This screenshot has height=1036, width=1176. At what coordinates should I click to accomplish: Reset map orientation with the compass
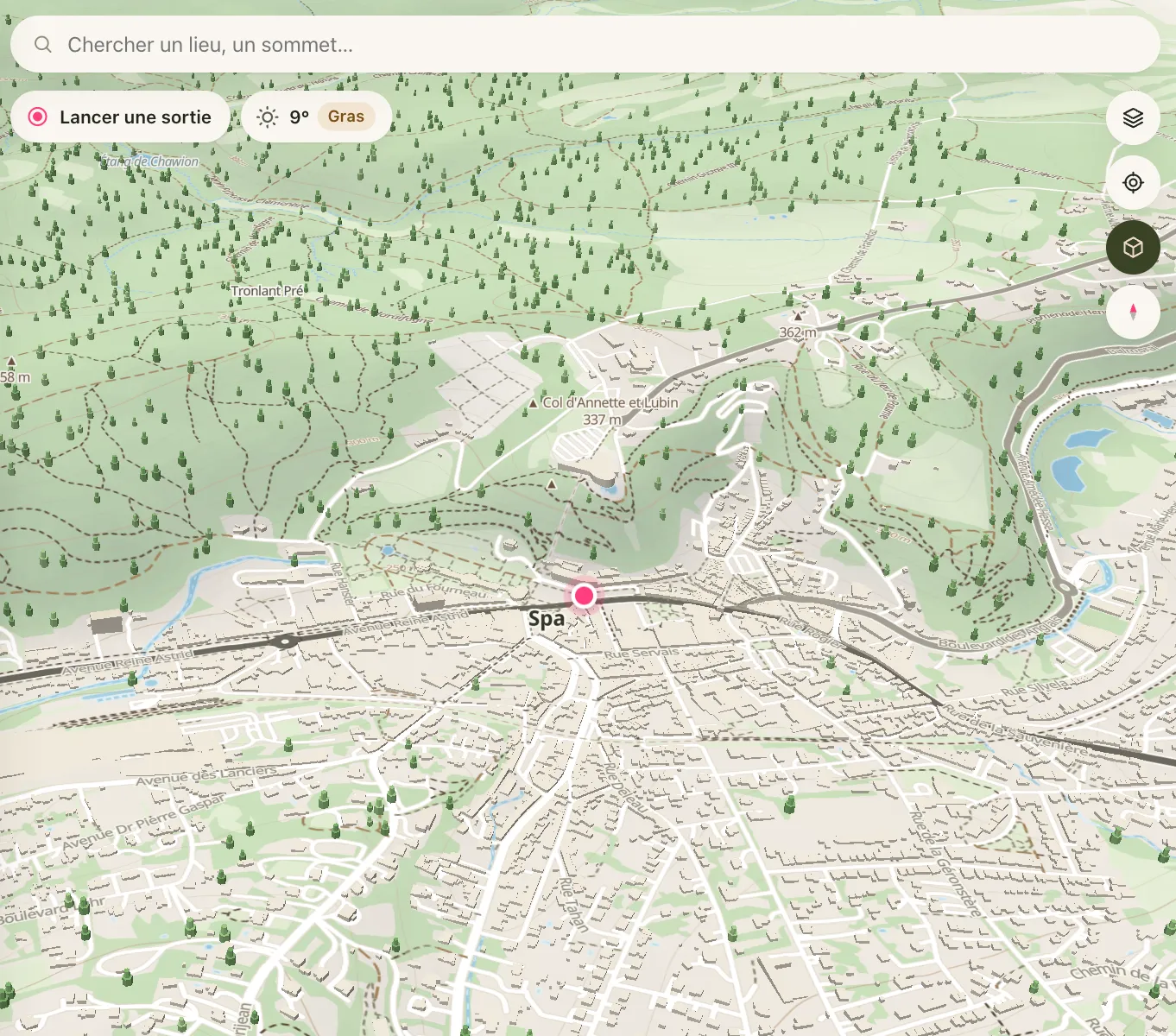click(1133, 313)
